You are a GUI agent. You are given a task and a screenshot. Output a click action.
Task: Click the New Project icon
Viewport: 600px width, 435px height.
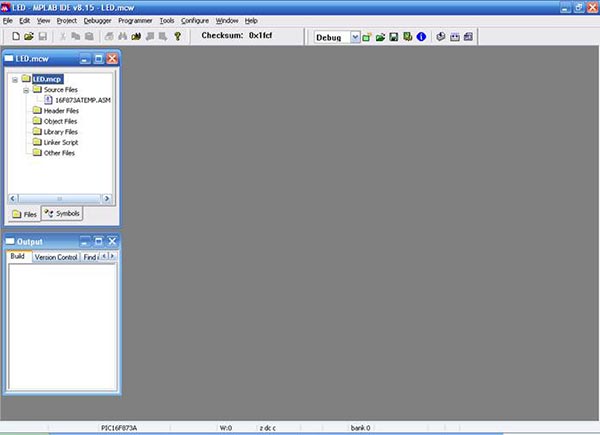[x=367, y=37]
